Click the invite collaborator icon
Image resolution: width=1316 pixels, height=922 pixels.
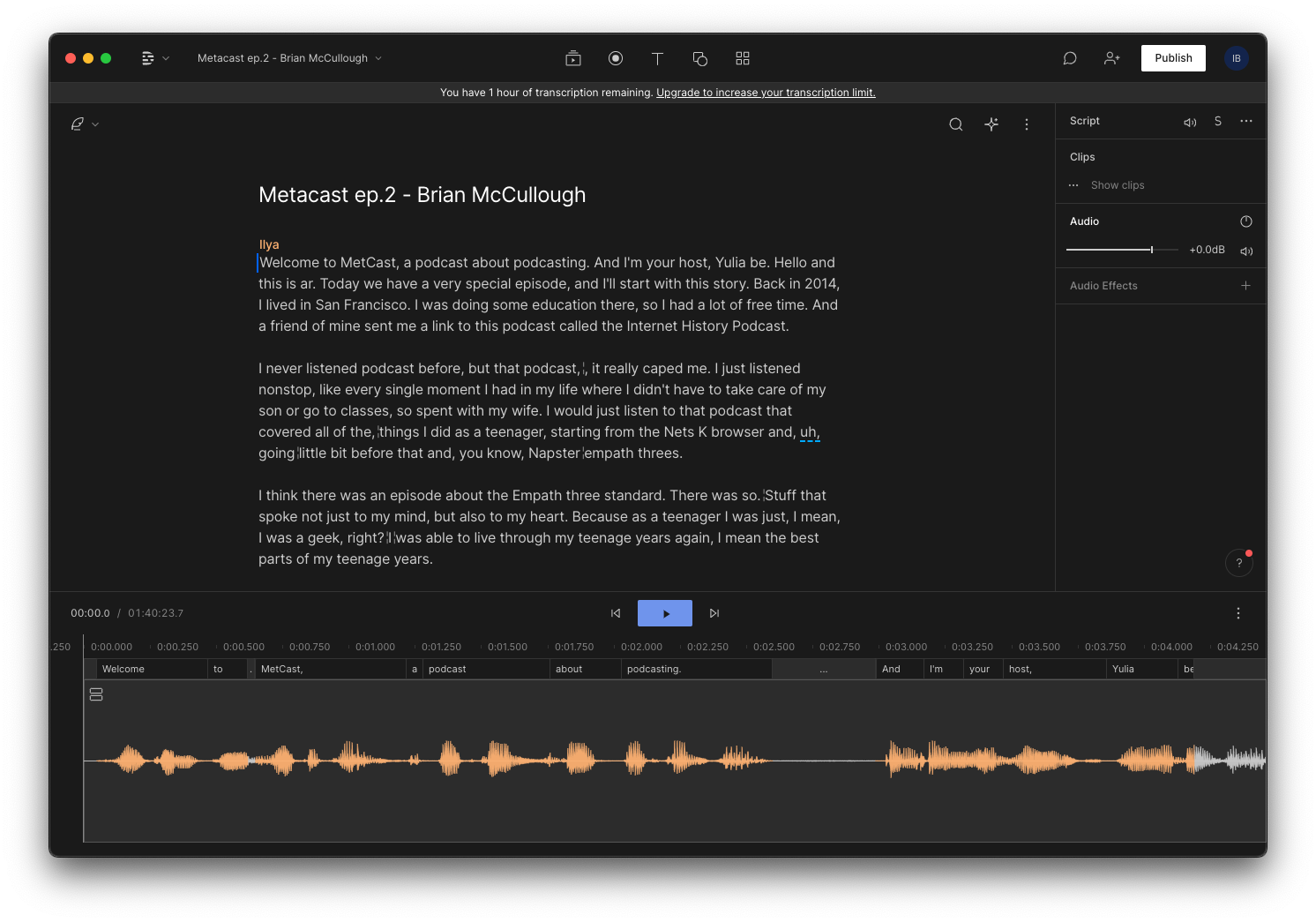(x=1112, y=58)
